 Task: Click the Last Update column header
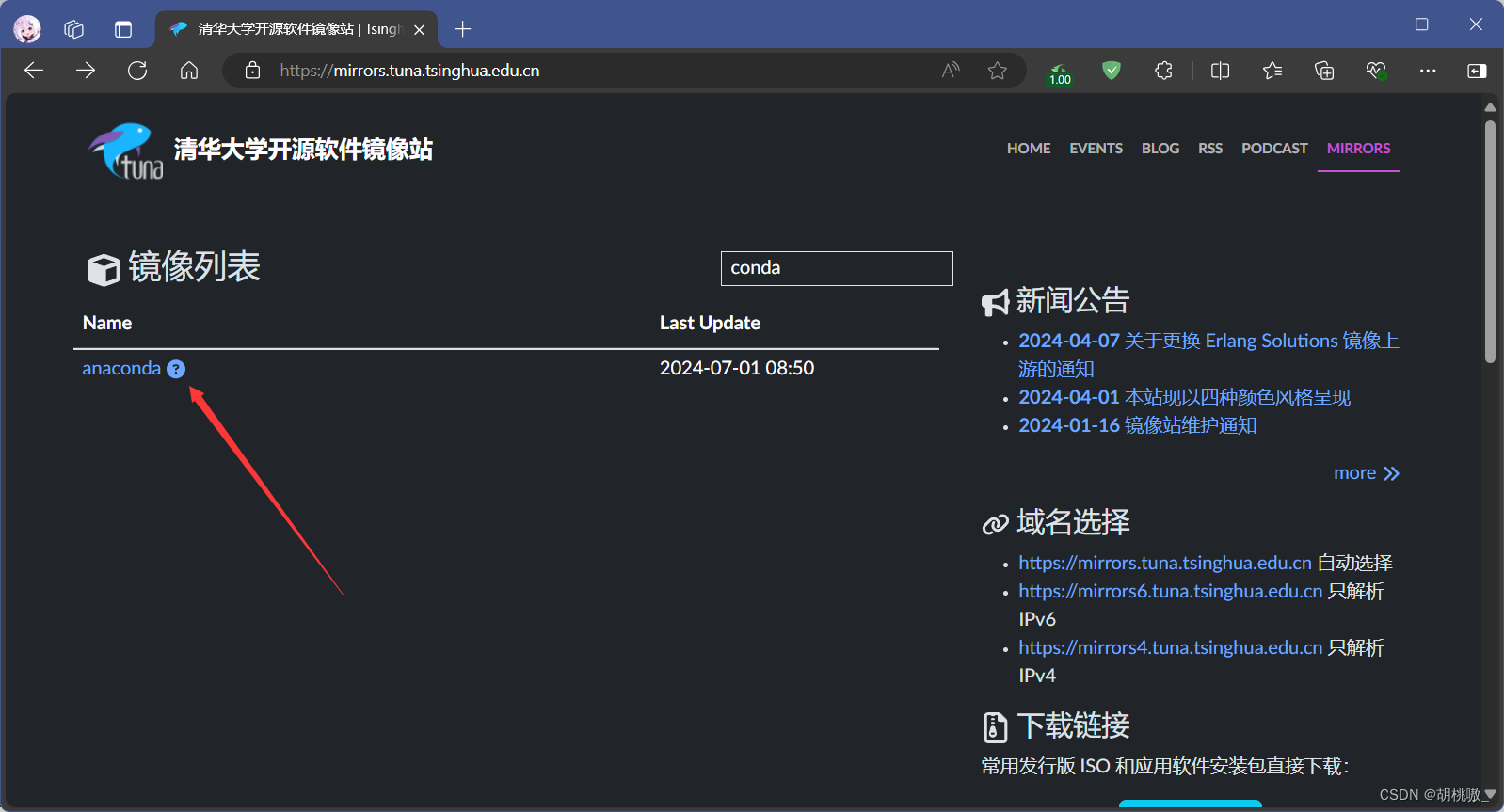[710, 323]
